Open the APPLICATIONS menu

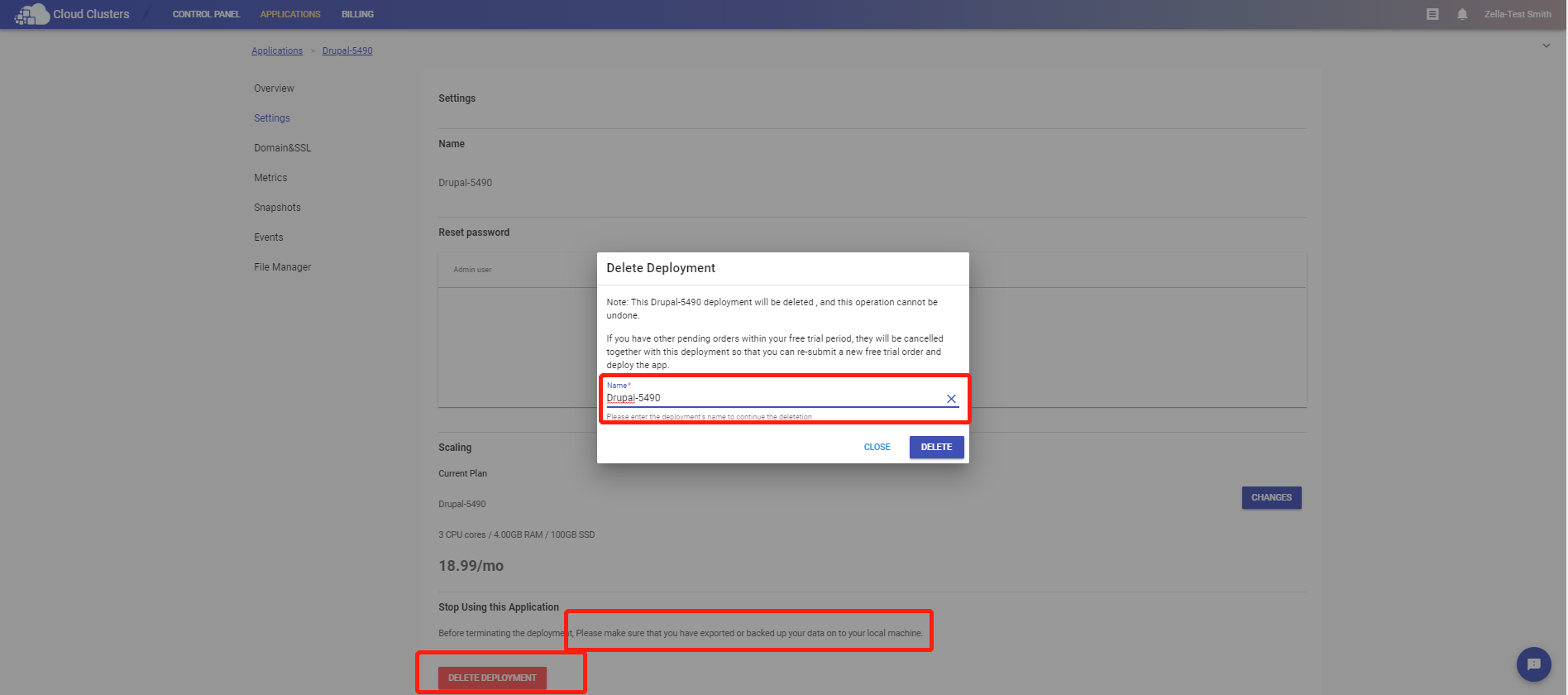tap(290, 14)
